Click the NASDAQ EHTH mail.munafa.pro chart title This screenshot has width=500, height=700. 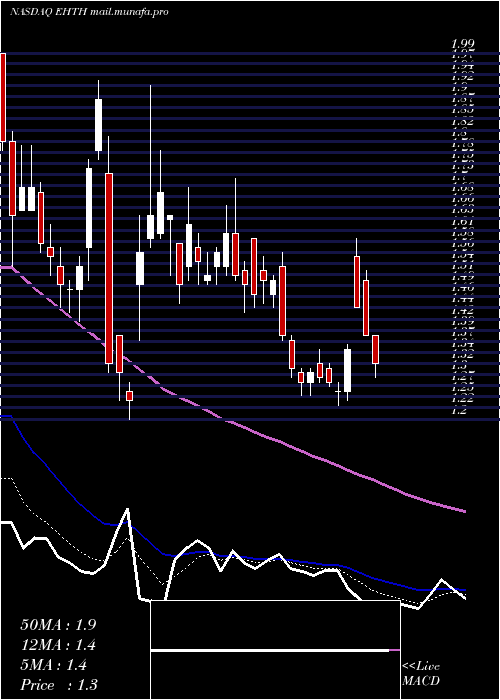89,12
